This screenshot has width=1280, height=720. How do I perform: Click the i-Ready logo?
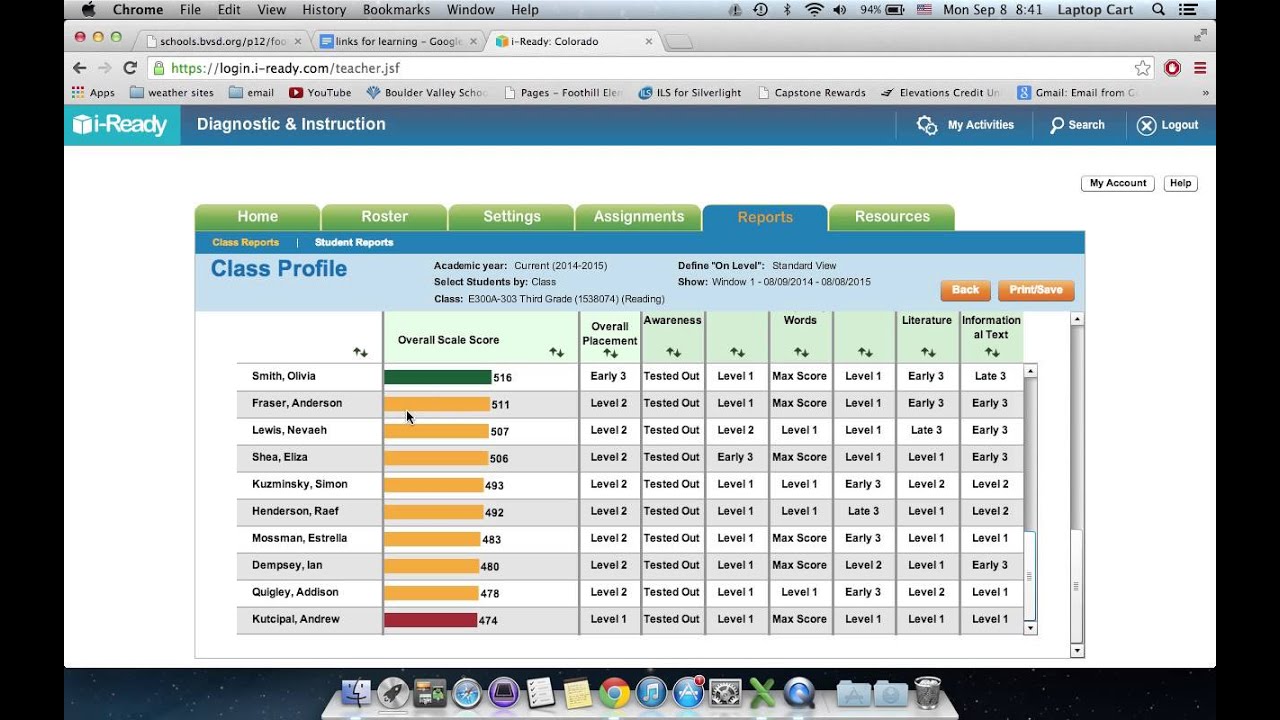121,125
